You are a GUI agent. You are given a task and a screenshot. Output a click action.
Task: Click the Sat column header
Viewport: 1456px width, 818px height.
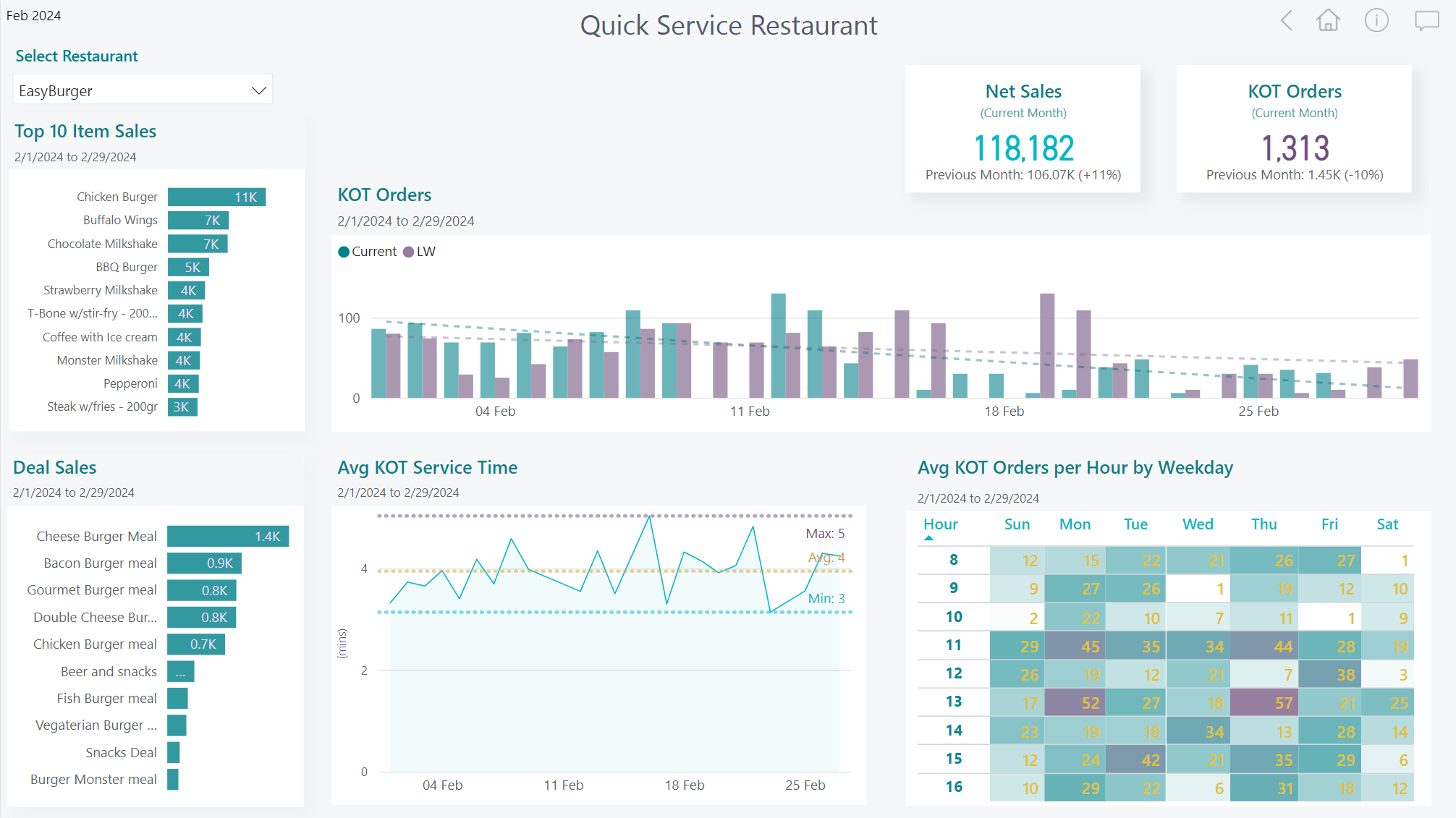(1387, 524)
